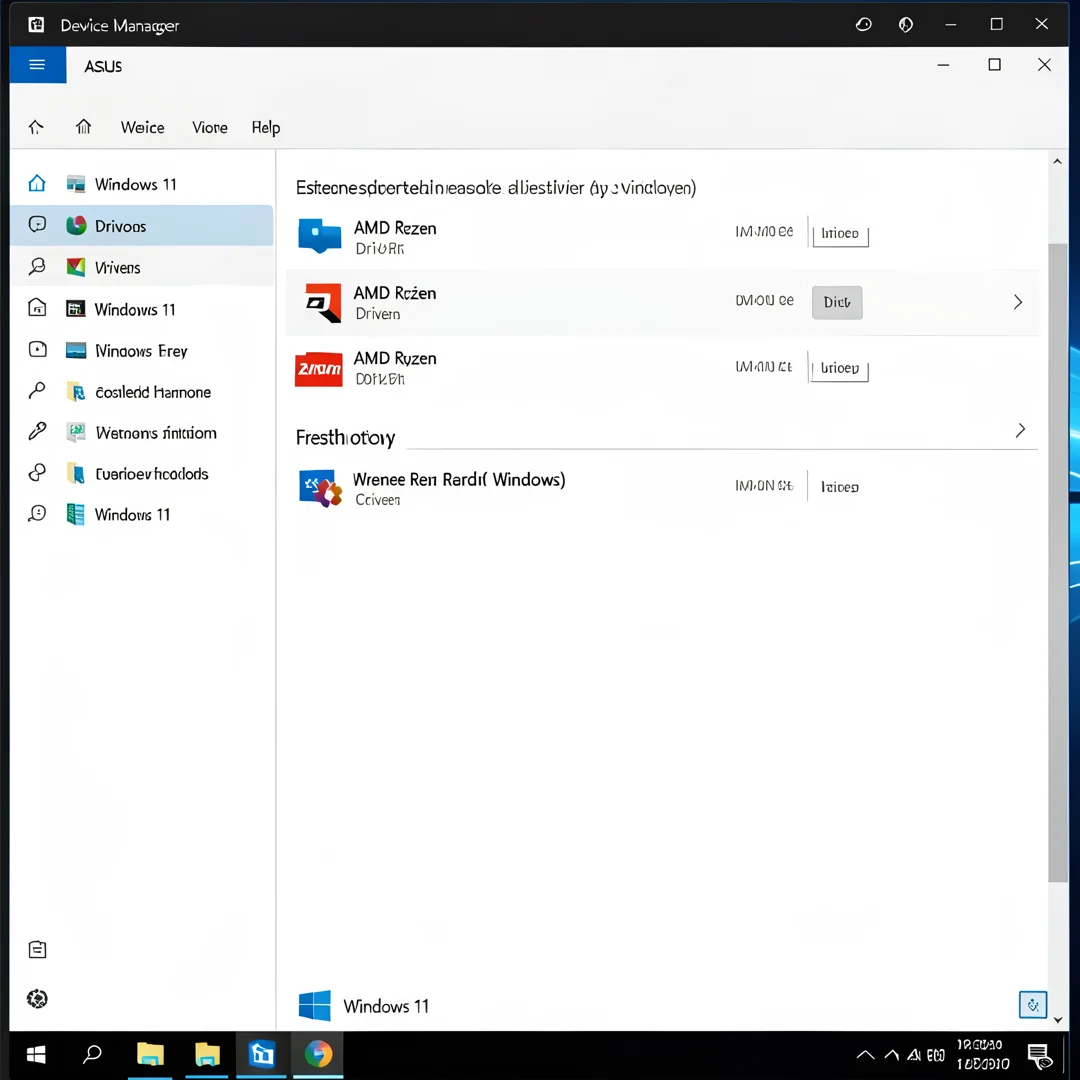
Task: Select the last Windows 11 sidebar item
Action: [142, 514]
